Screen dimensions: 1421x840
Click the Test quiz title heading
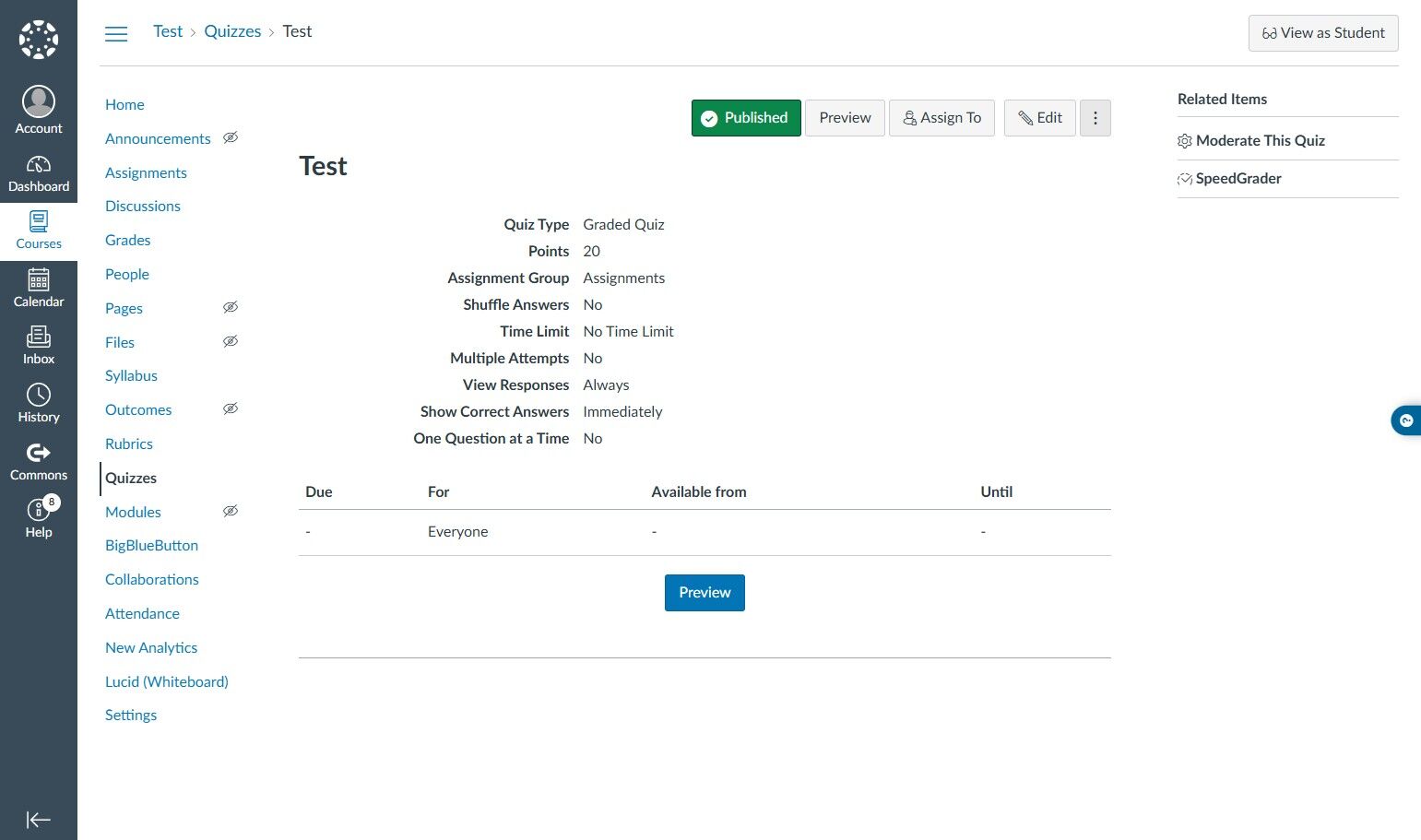point(323,166)
